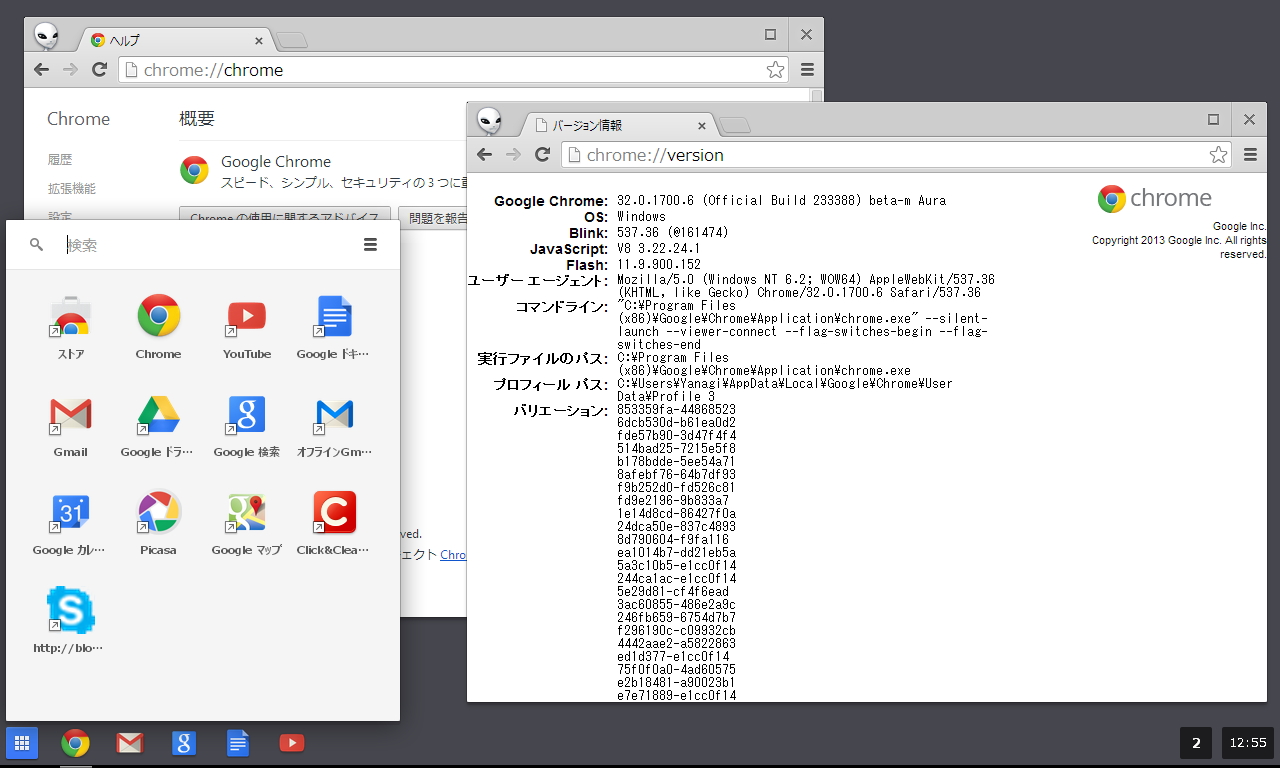Open a new tab in the version window
The image size is (1280, 768).
click(735, 126)
